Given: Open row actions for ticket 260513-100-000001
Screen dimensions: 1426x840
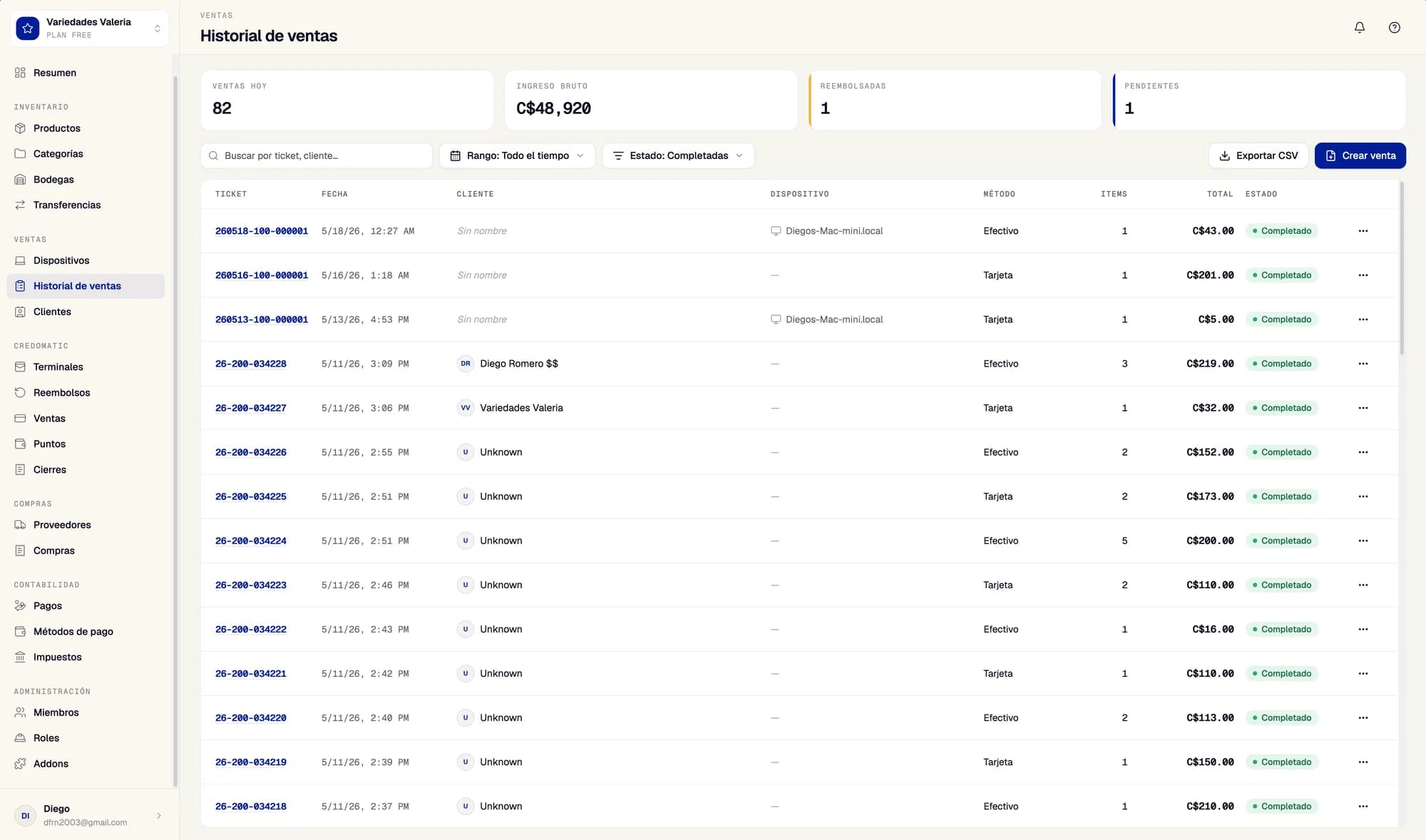Looking at the screenshot, I should point(1363,319).
